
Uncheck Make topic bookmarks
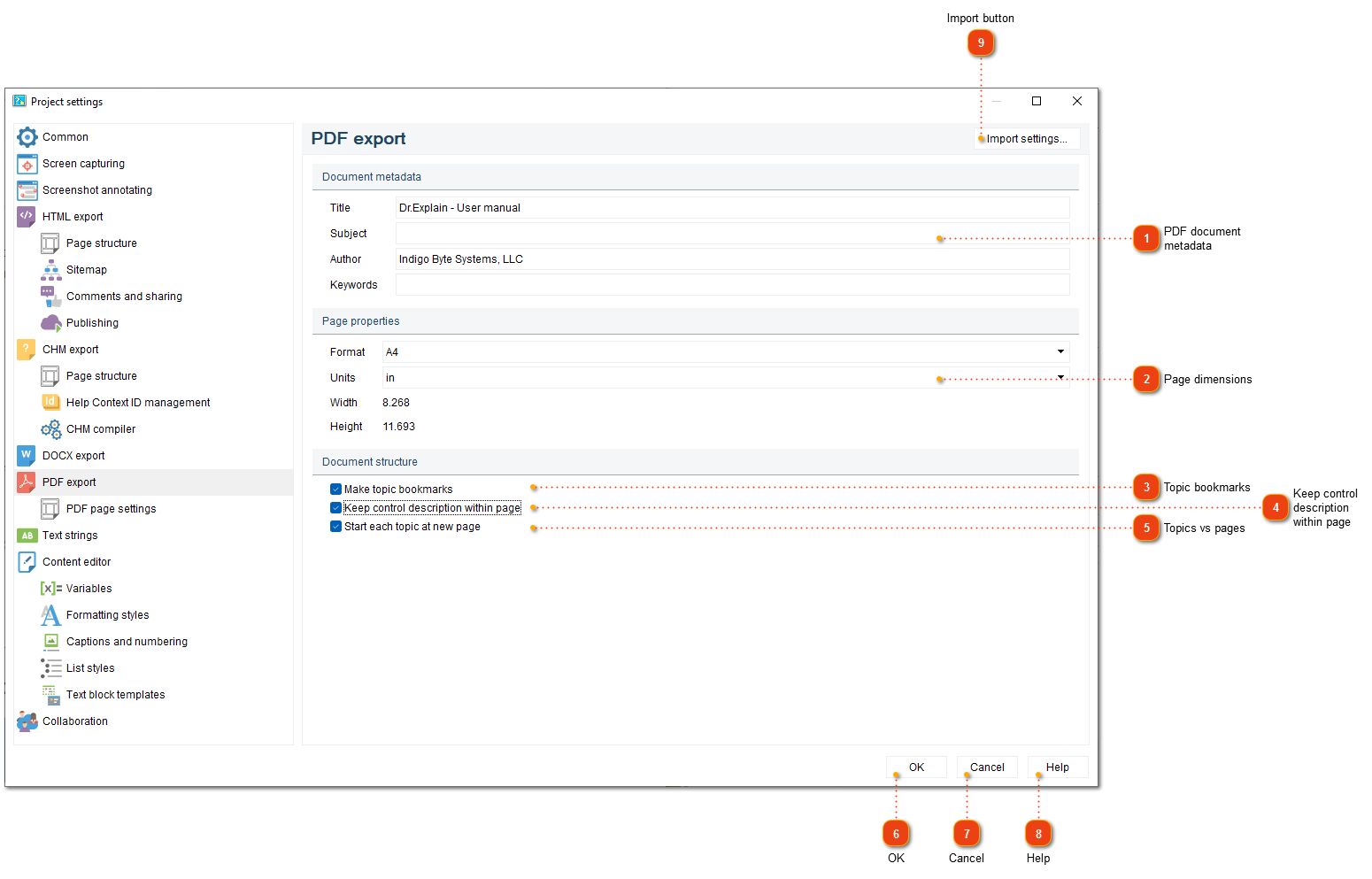(335, 488)
